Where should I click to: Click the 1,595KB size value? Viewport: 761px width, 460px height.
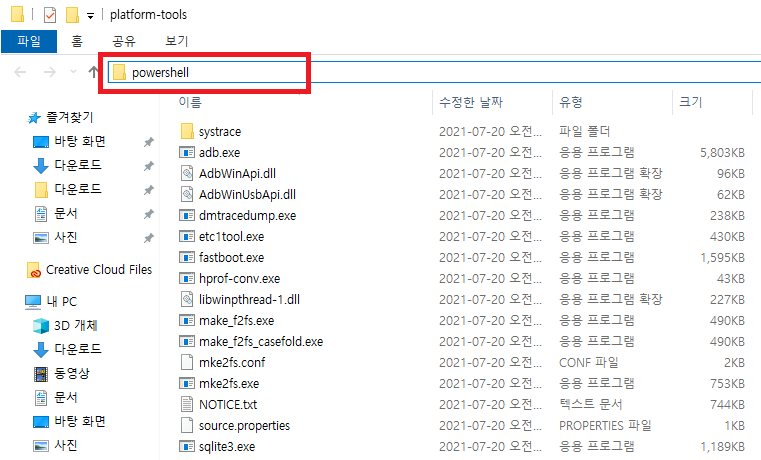pyautogui.click(x=722, y=258)
